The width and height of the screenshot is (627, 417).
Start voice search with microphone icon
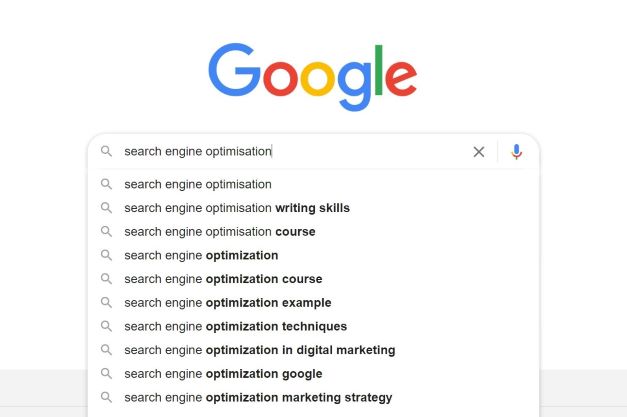click(516, 152)
